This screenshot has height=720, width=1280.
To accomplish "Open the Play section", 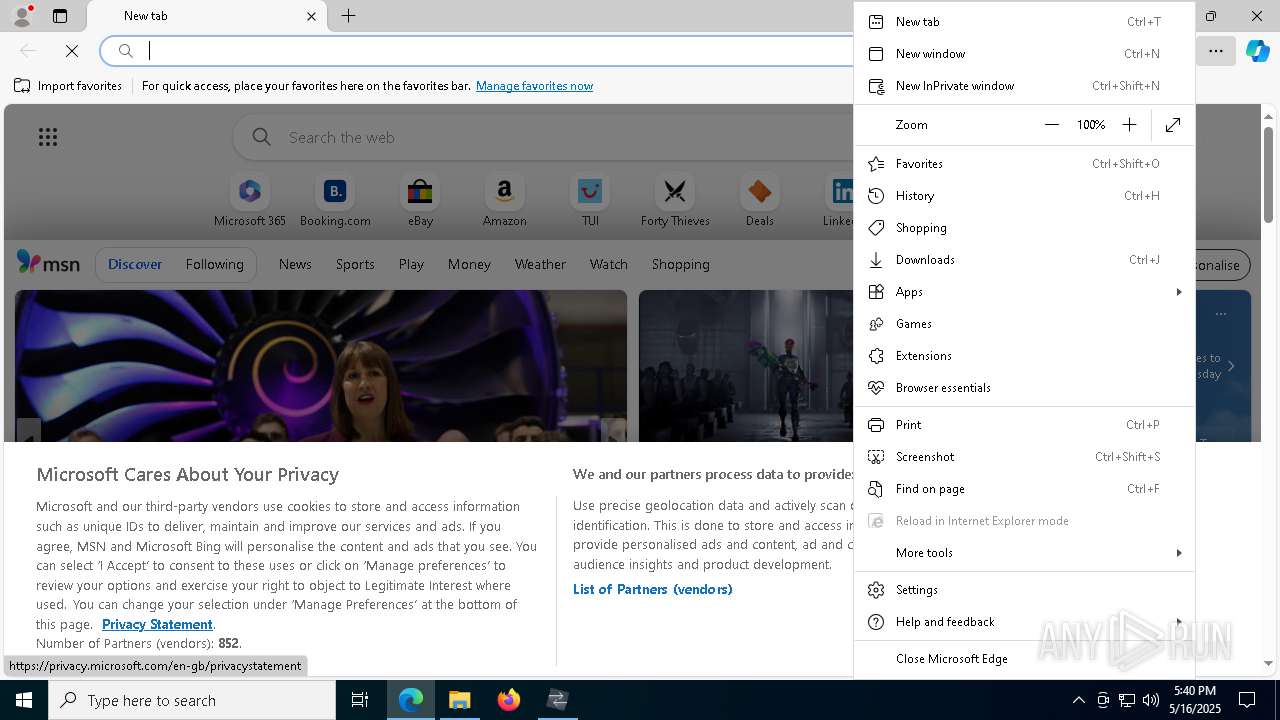I will point(411,264).
